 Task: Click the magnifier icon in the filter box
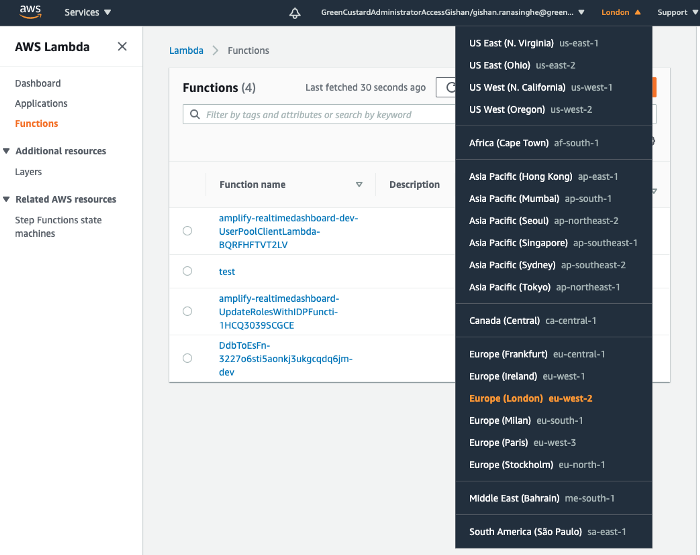pos(194,115)
